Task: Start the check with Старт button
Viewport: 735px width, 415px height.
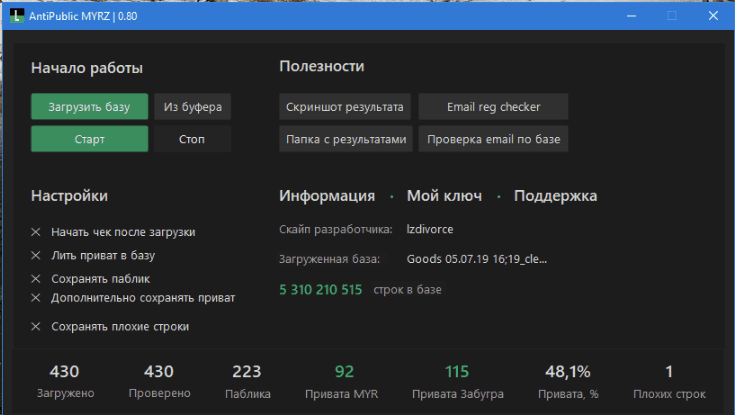Action: pyautogui.click(x=90, y=139)
